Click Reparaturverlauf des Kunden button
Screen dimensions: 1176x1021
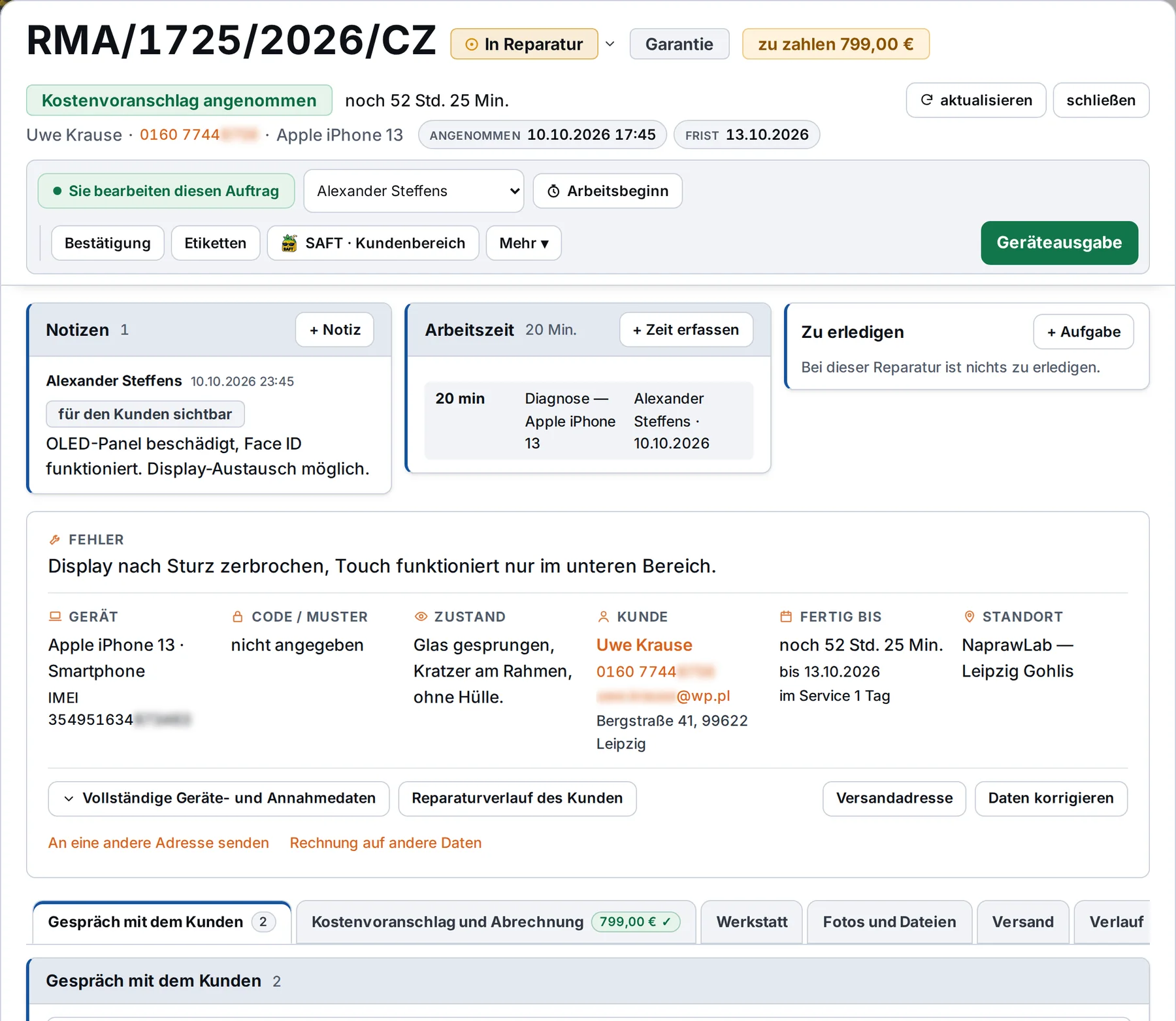tap(517, 799)
